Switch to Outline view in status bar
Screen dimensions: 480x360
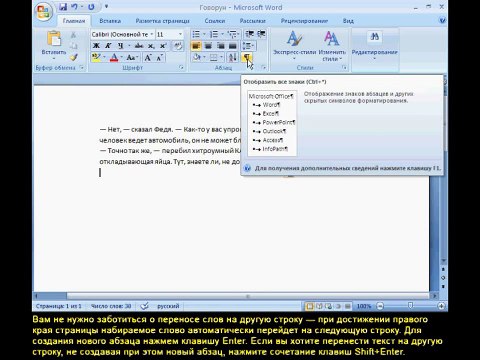tap(338, 306)
